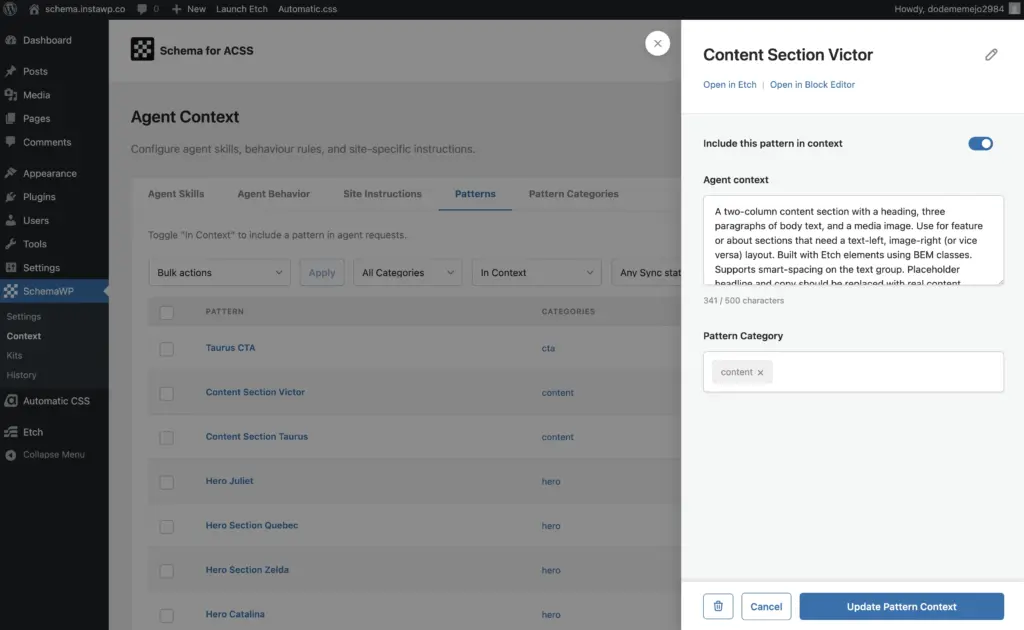Check the select-all checkbox in table header
The height and width of the screenshot is (630, 1024).
pyautogui.click(x=167, y=313)
